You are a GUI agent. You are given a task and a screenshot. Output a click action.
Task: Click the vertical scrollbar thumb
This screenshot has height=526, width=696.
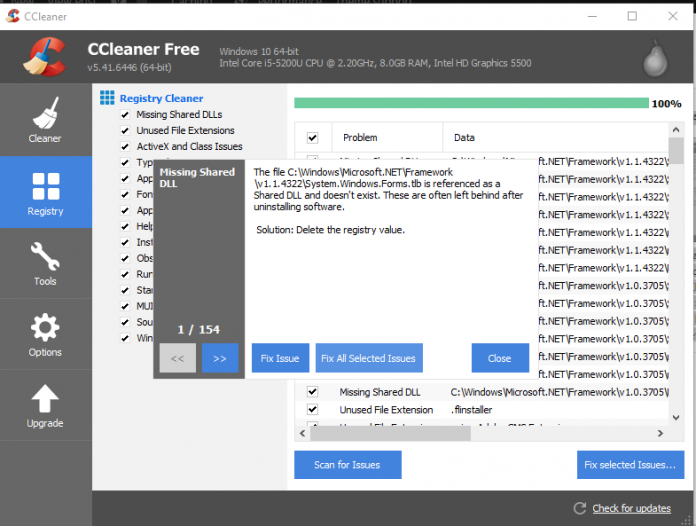tap(676, 151)
